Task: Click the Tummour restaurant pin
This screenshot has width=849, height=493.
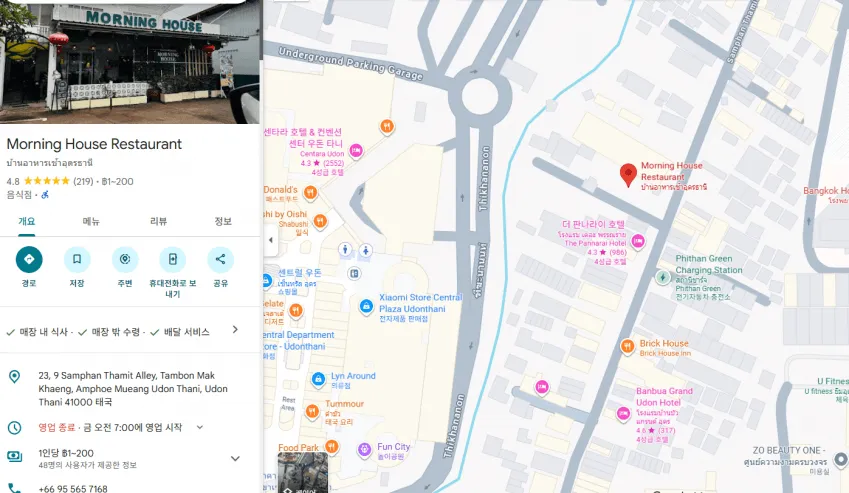Action: click(312, 412)
